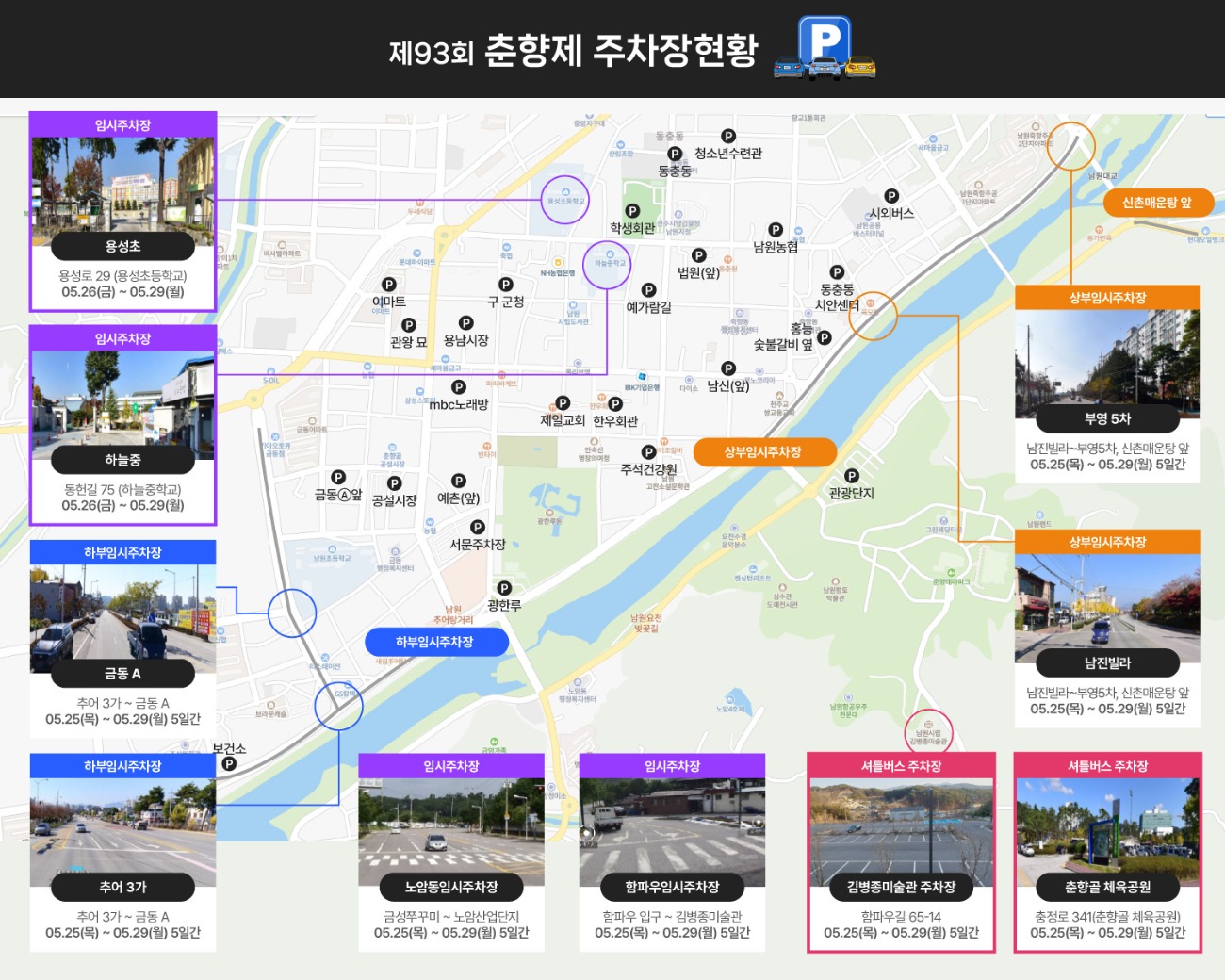The width and height of the screenshot is (1225, 980).
Task: Click the P icon above 이마트
Action: 388,285
